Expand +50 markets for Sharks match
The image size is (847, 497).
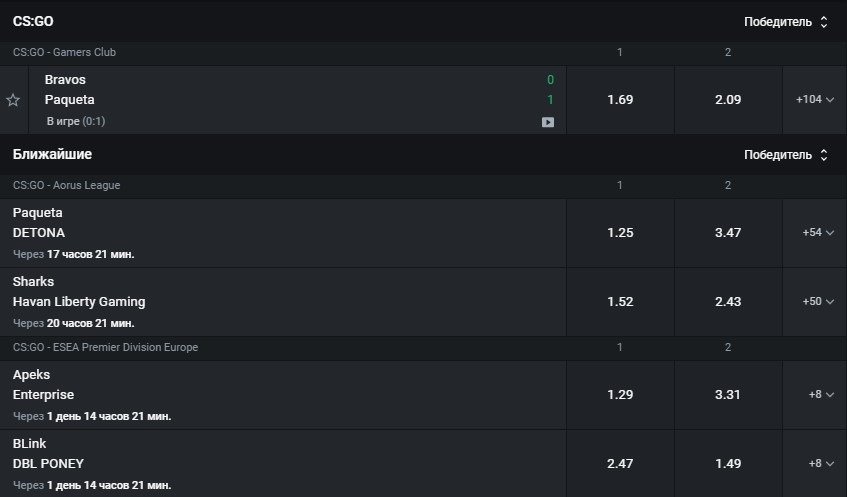[817, 301]
